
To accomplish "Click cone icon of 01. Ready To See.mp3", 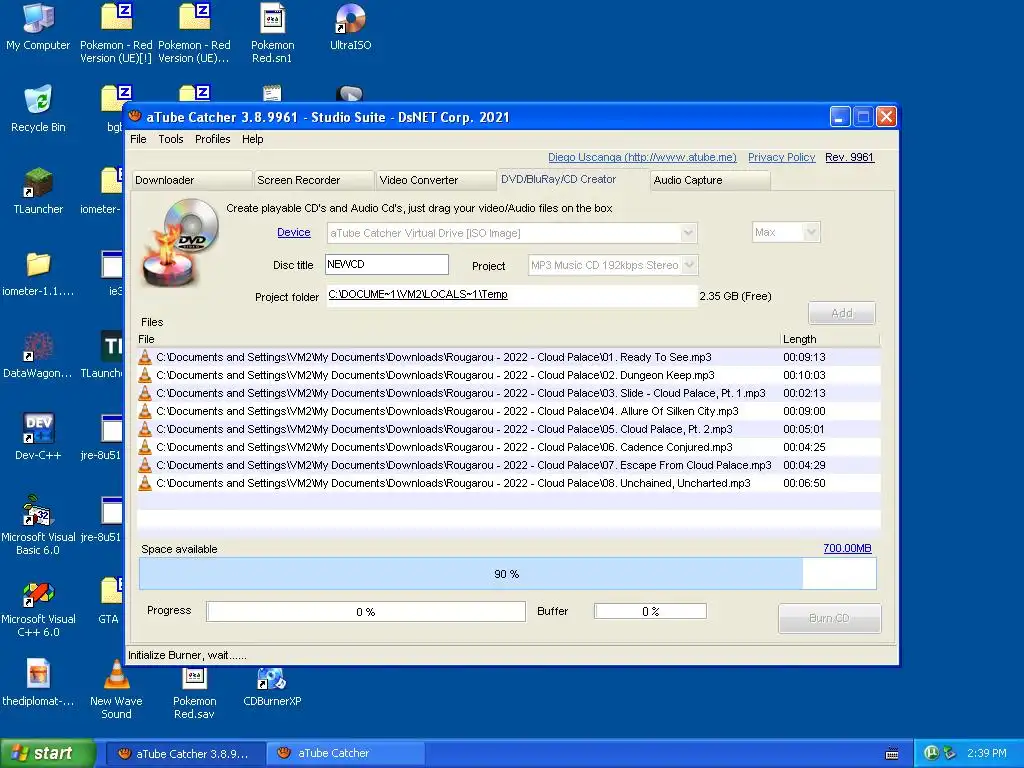I will 145,357.
